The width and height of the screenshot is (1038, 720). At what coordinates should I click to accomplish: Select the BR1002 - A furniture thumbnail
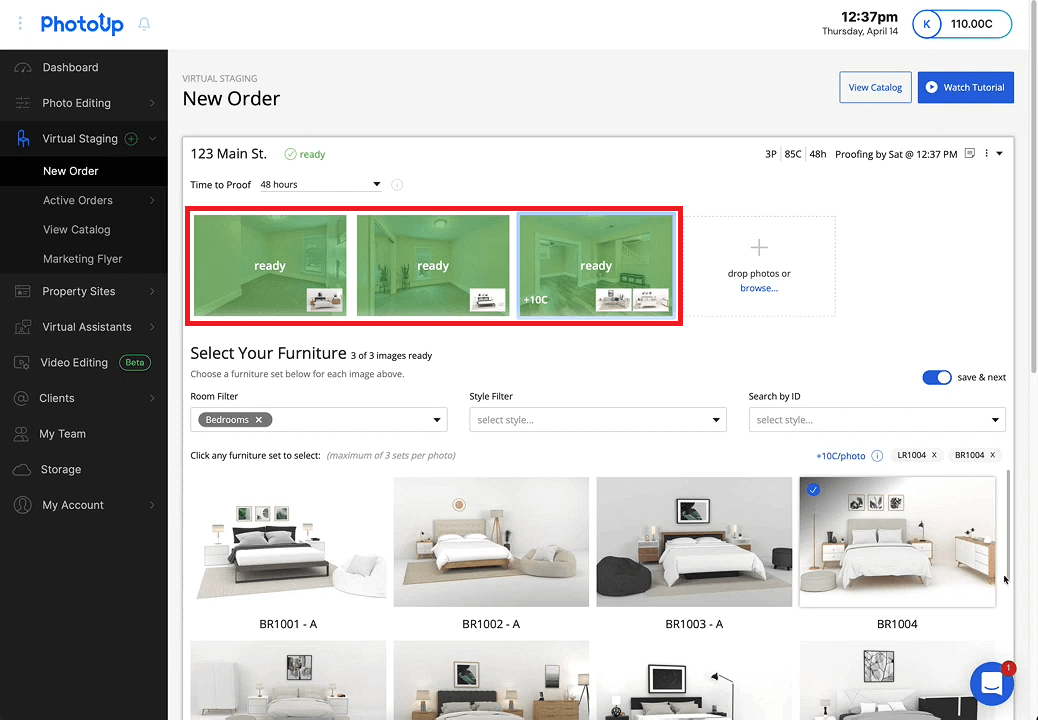click(491, 542)
